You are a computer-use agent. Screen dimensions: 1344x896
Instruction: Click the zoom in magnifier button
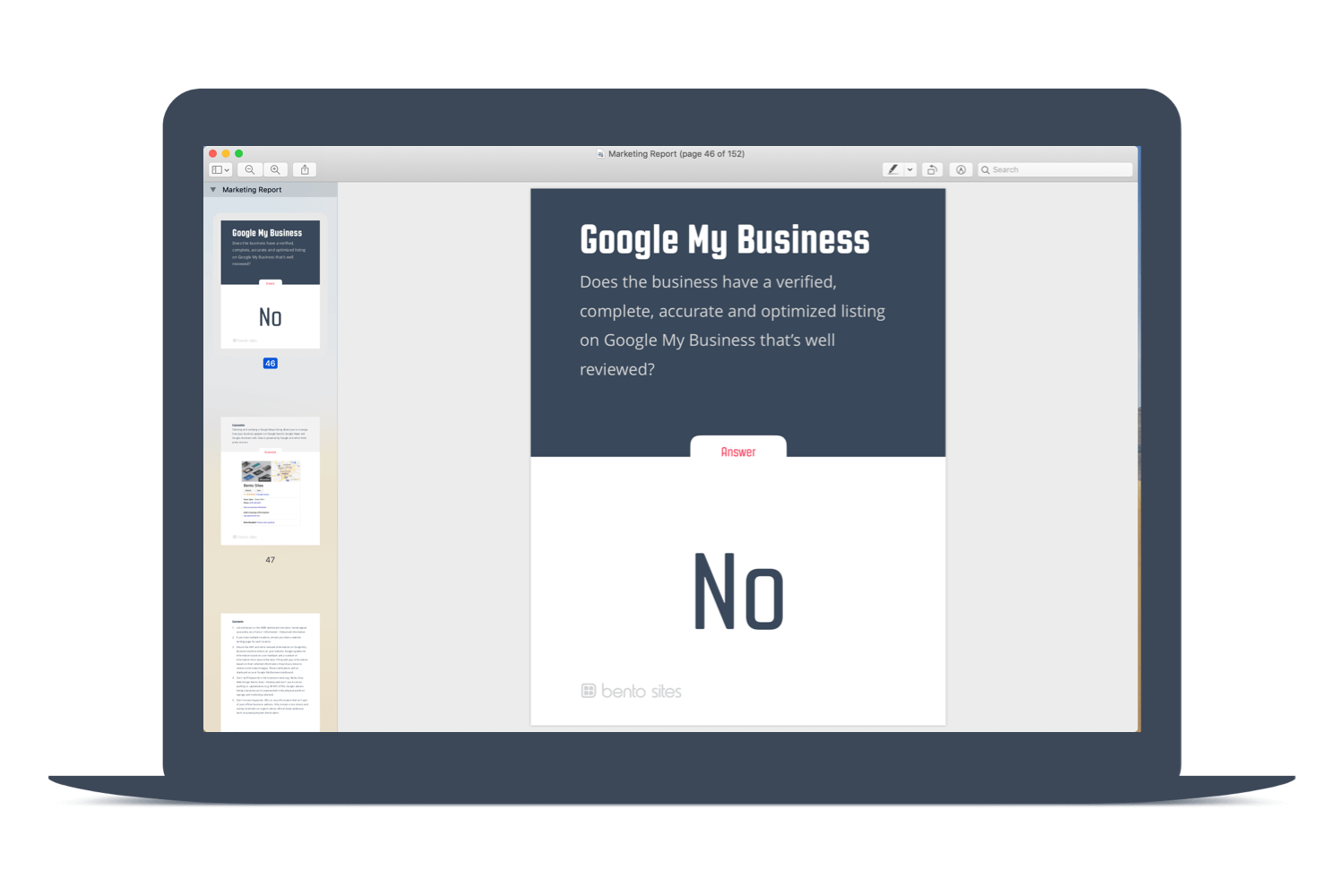[x=275, y=169]
